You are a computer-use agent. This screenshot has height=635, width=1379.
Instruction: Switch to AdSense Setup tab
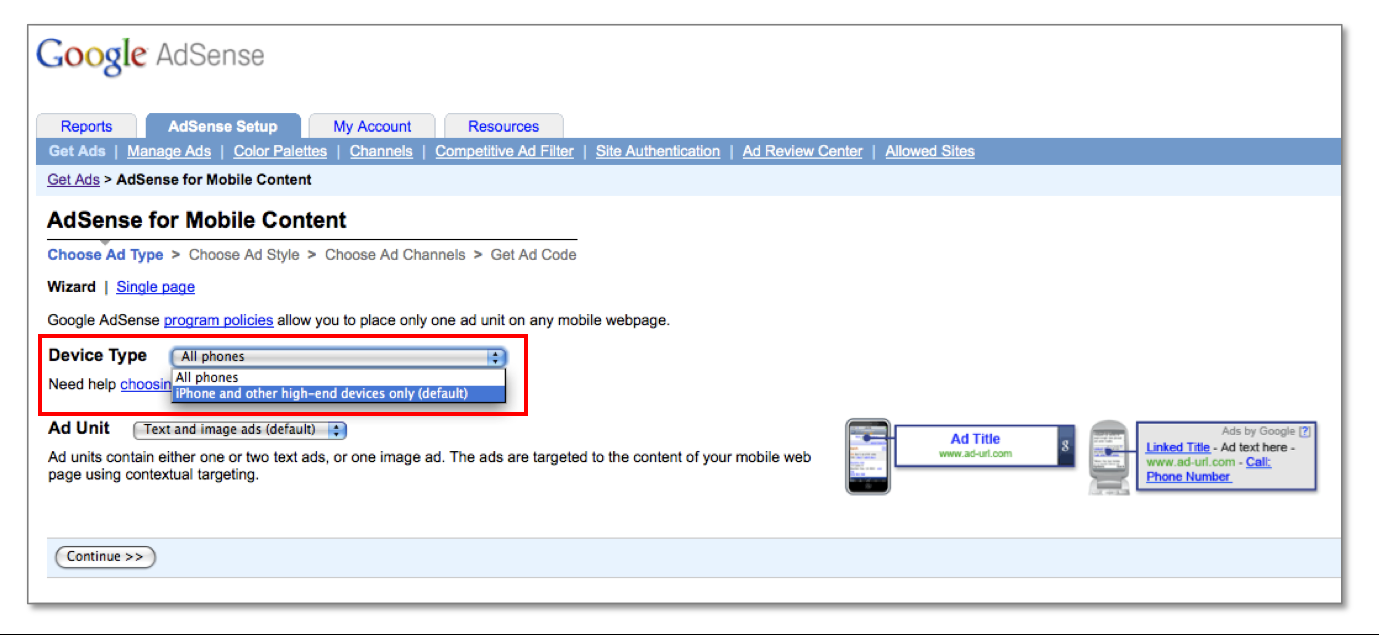click(223, 126)
